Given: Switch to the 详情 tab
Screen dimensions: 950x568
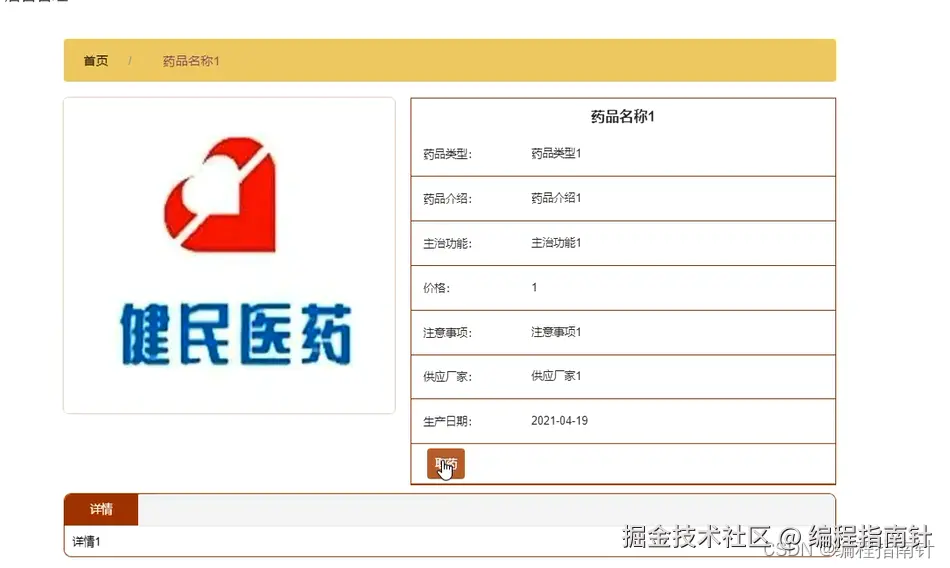Looking at the screenshot, I should tap(101, 509).
